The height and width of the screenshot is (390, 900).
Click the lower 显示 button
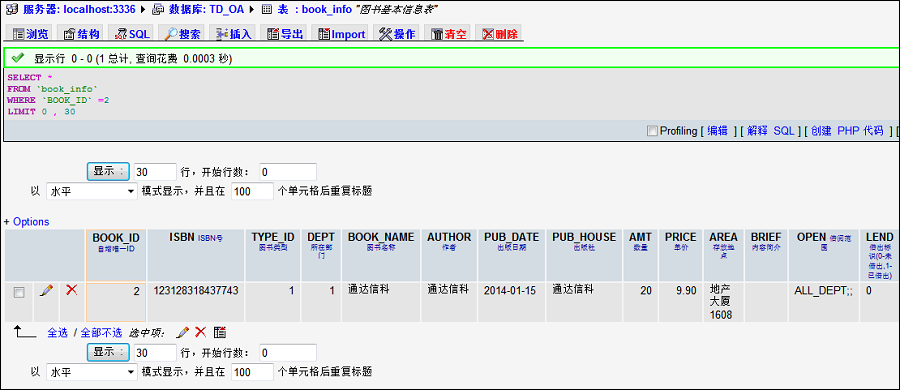tap(108, 352)
